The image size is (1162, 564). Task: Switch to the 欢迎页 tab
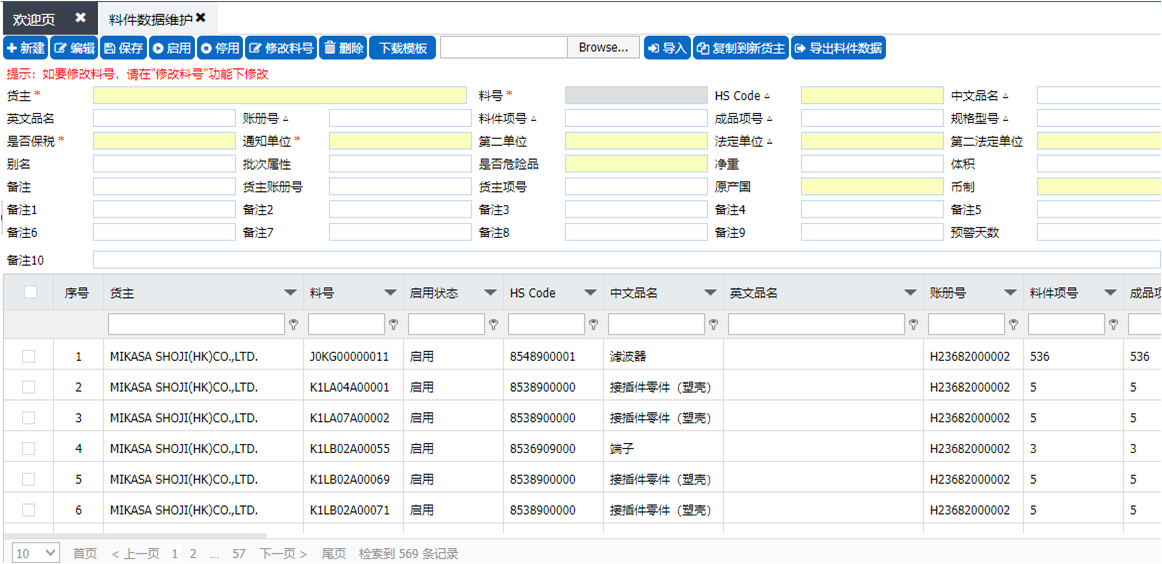[x=33, y=18]
